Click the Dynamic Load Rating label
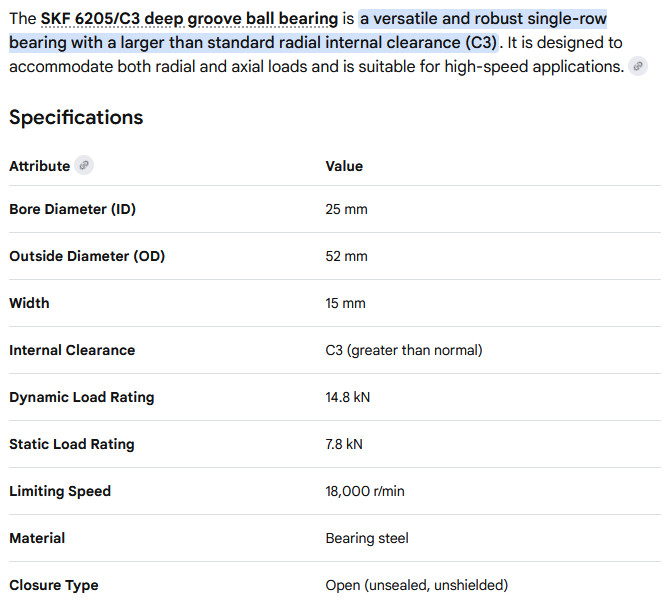 click(x=82, y=397)
